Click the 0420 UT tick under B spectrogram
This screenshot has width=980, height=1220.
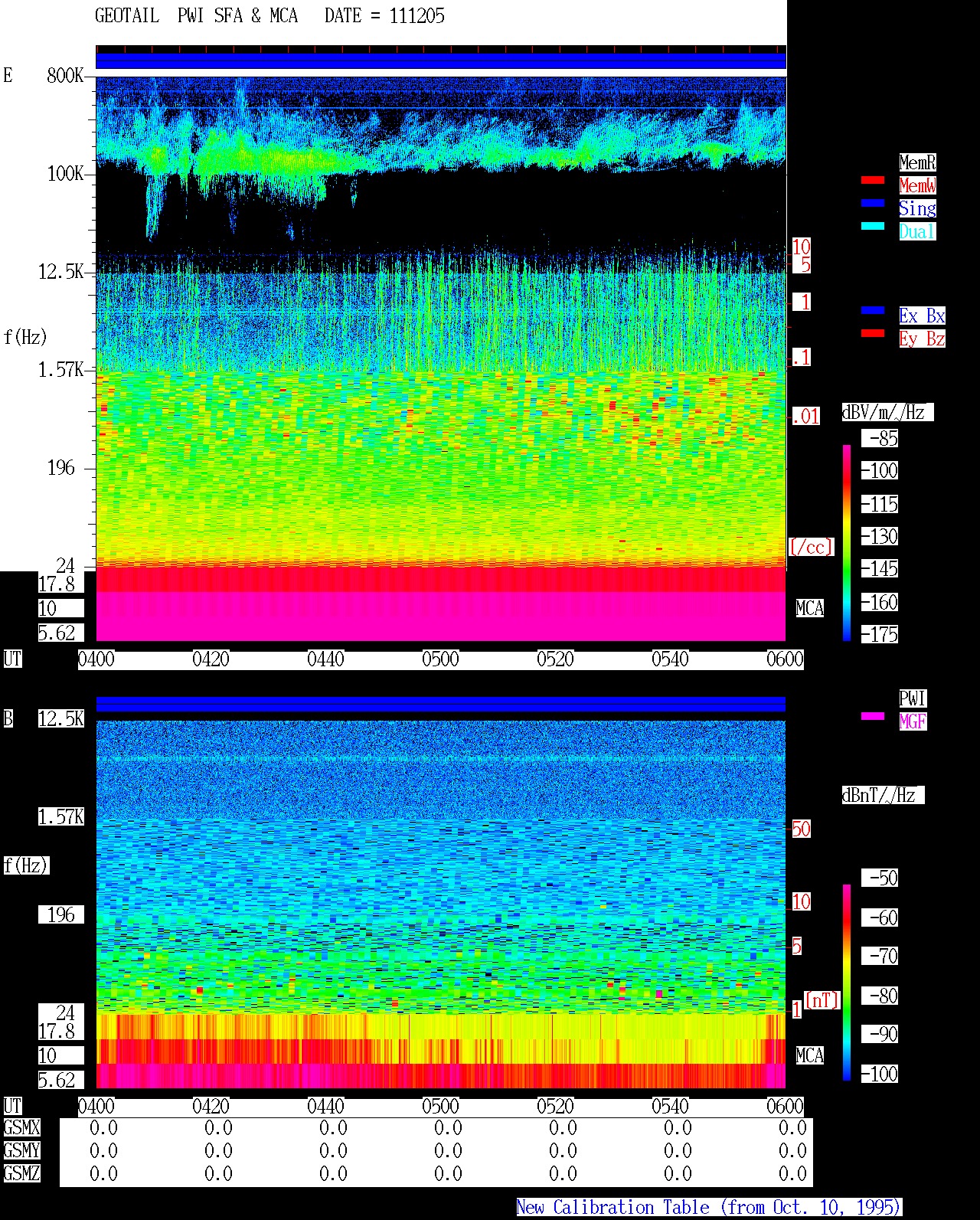[x=211, y=1107]
